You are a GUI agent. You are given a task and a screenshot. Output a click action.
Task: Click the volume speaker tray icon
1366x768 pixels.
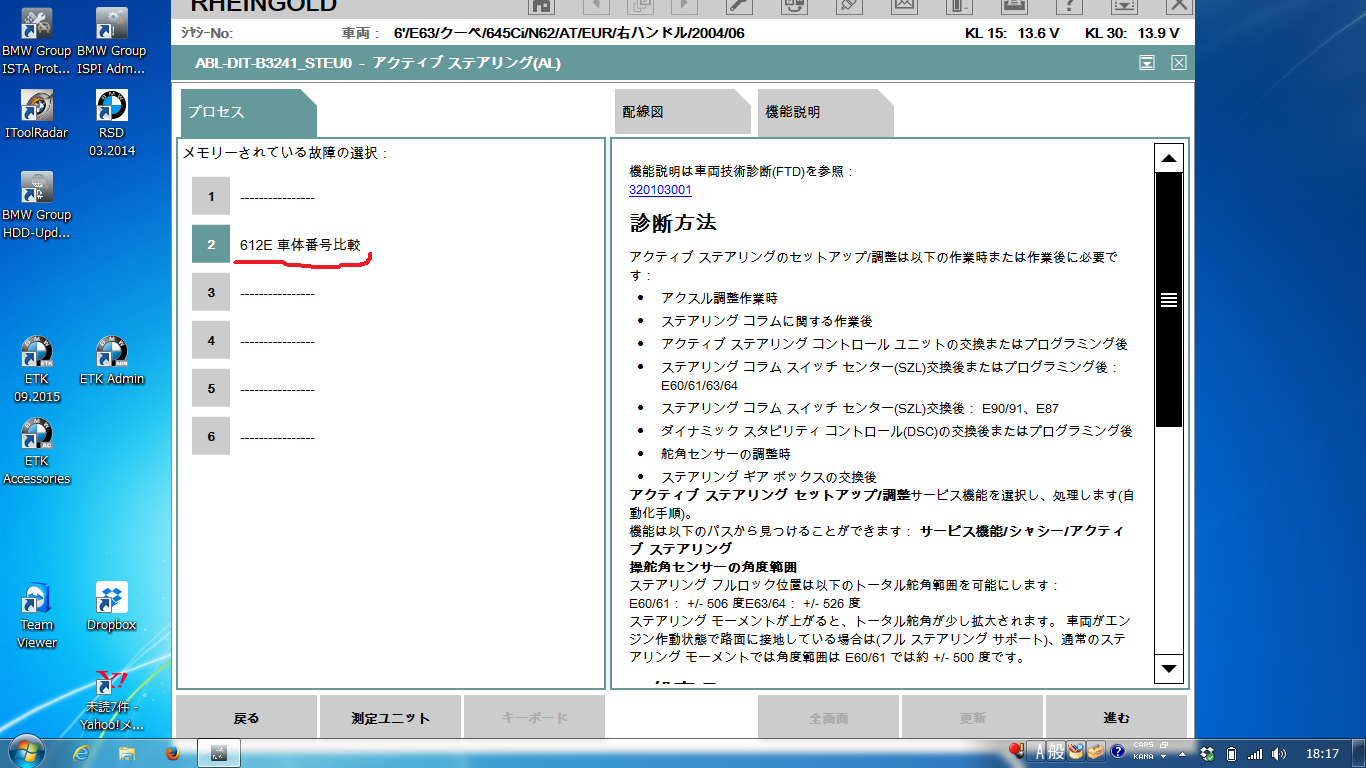pyautogui.click(x=1281, y=753)
